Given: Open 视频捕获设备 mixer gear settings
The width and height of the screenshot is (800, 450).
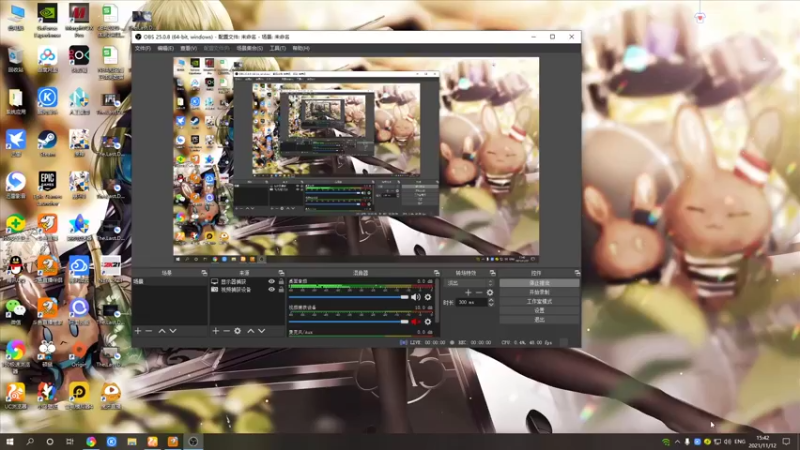Looking at the screenshot, I should pyautogui.click(x=428, y=322).
